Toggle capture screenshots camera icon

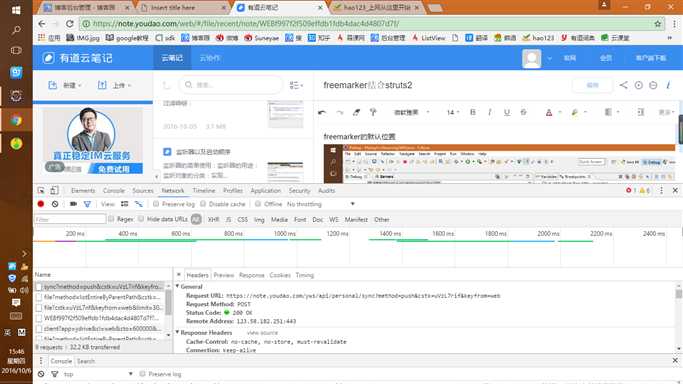(x=73, y=204)
